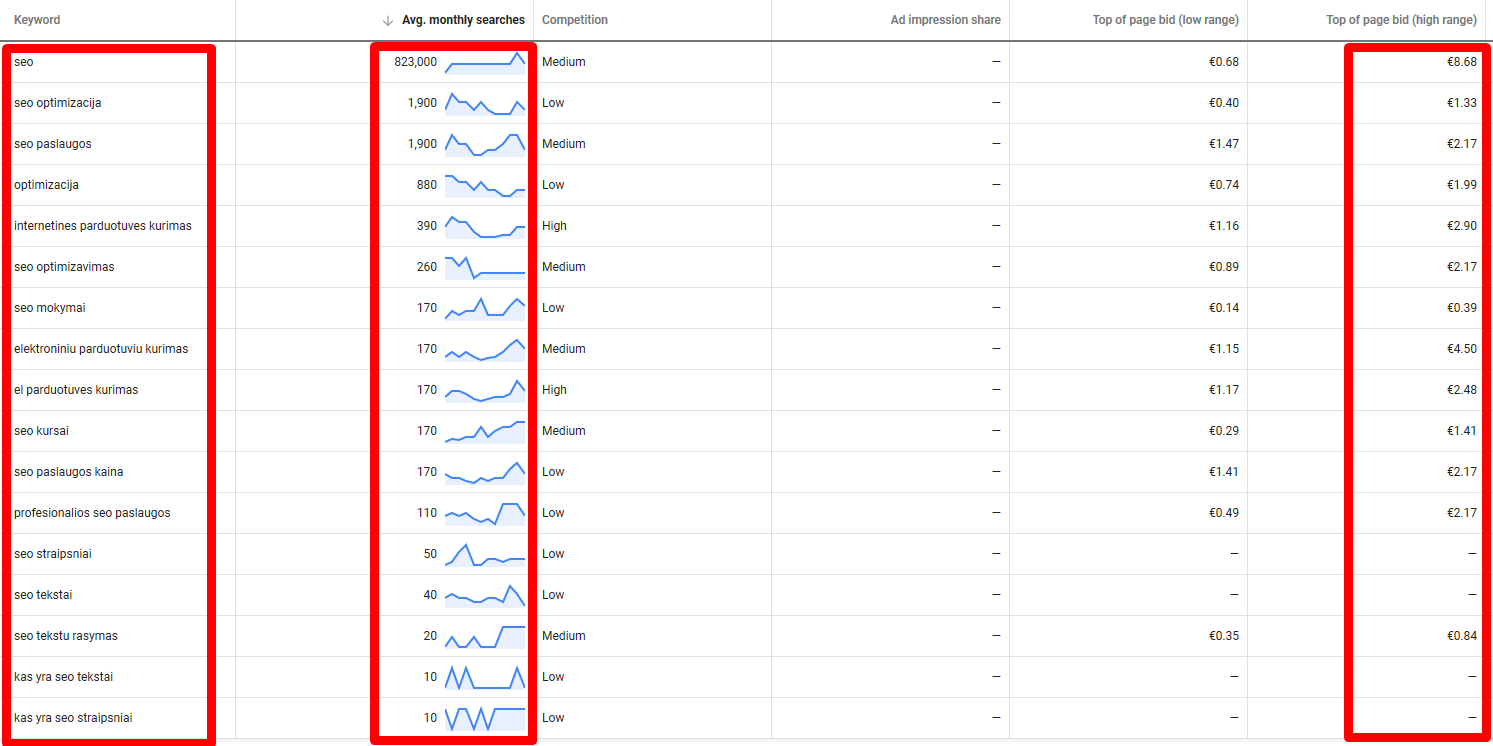Select keyword "internetines parduotuves kurimas"
This screenshot has height=746, width=1493.
click(103, 226)
